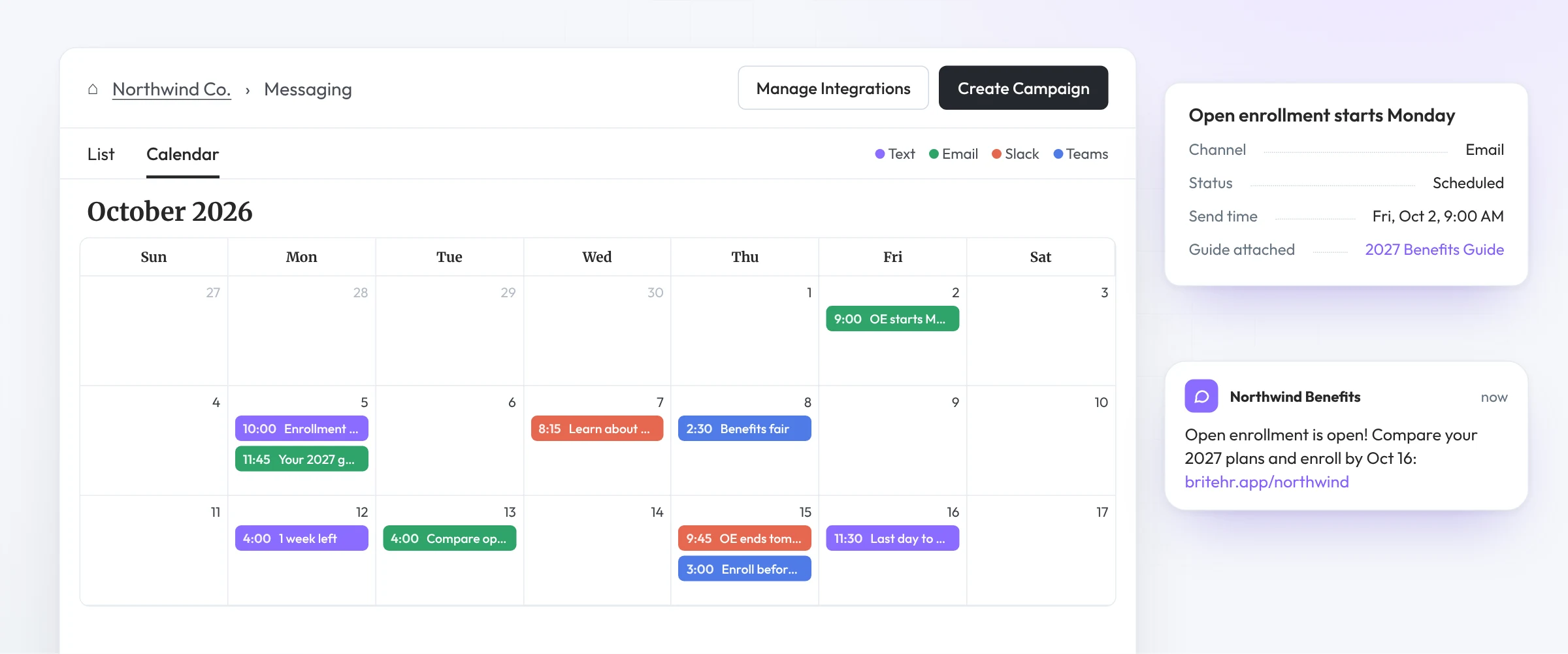Click the Scheduled status value
Image resolution: width=1568 pixels, height=654 pixels.
coord(1468,183)
